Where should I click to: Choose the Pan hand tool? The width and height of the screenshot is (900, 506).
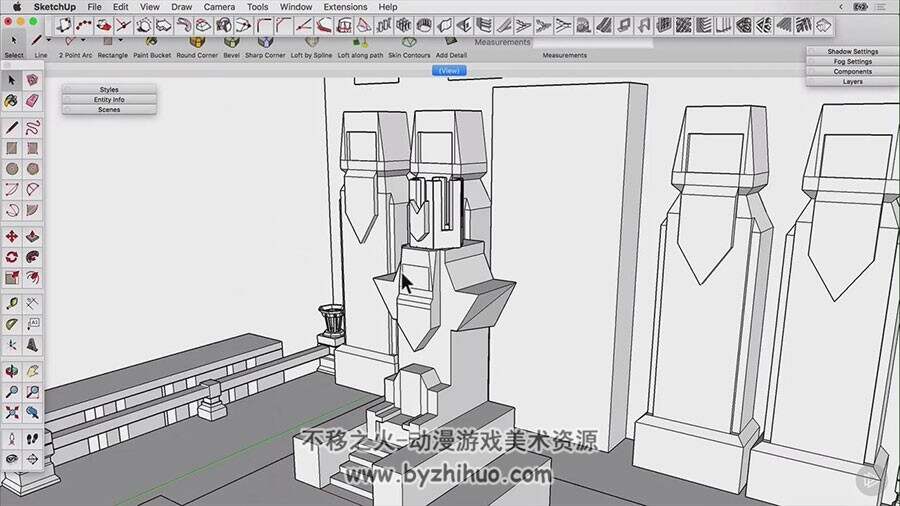click(33, 371)
